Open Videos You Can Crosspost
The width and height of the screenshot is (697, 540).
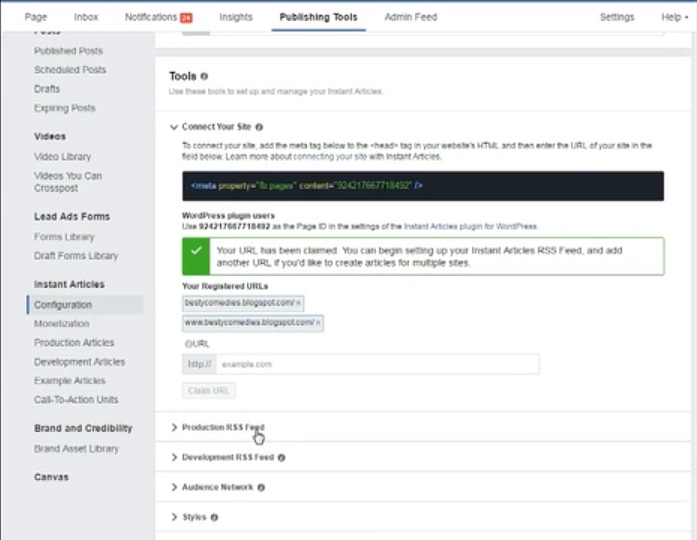point(68,182)
